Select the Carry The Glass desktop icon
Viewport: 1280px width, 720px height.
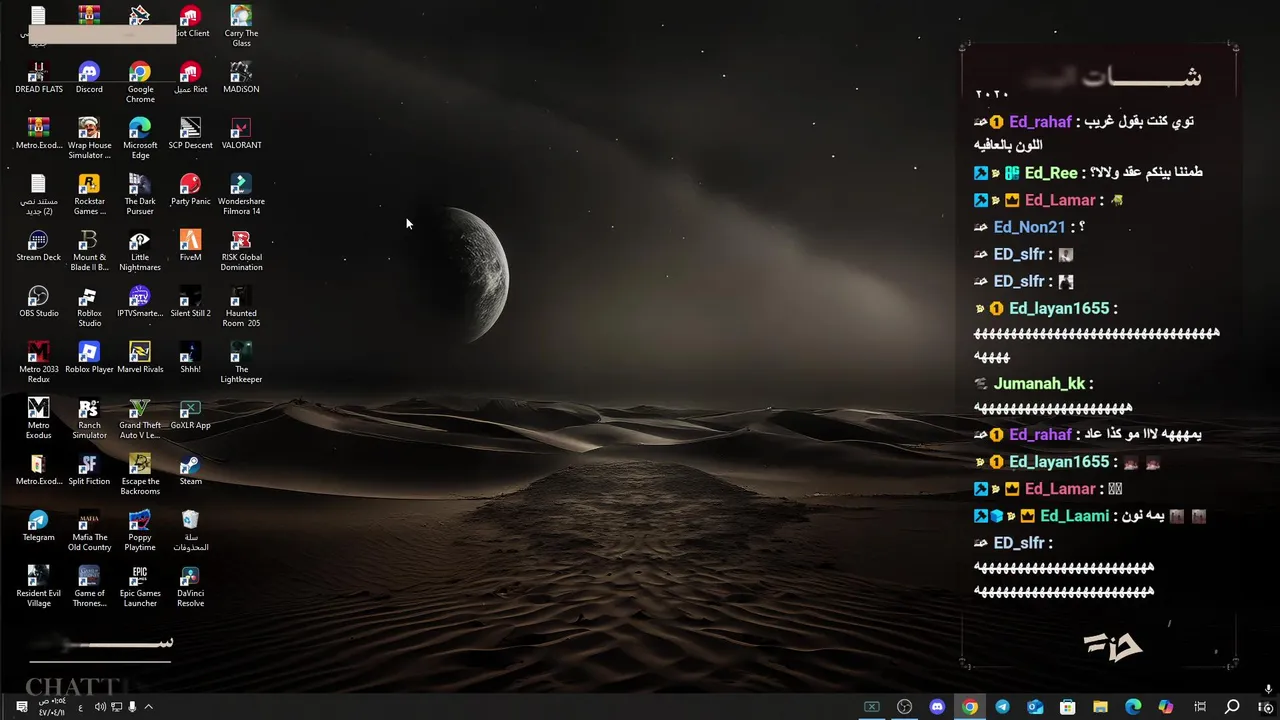tap(241, 26)
